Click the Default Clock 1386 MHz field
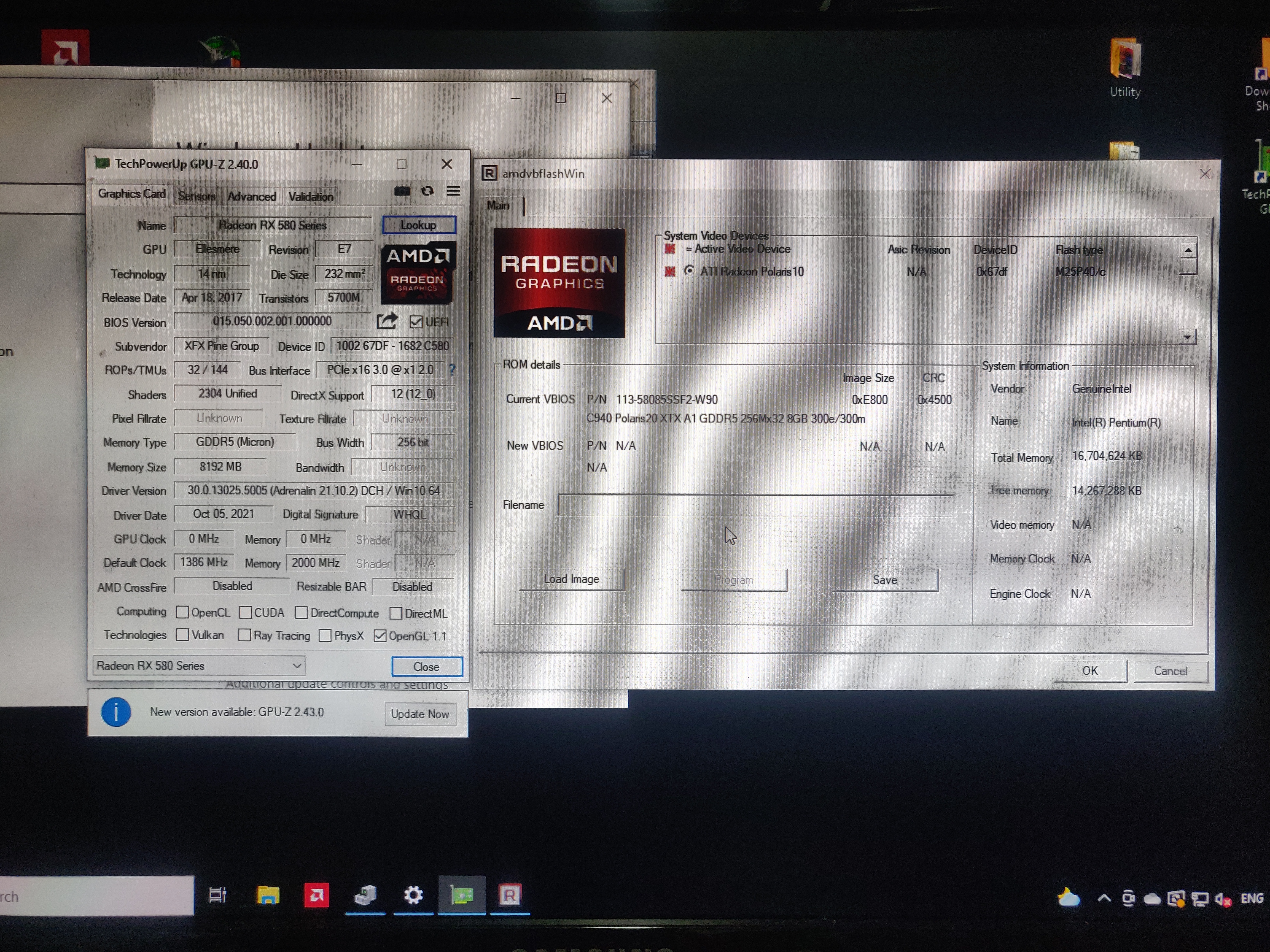1270x952 pixels. [204, 562]
